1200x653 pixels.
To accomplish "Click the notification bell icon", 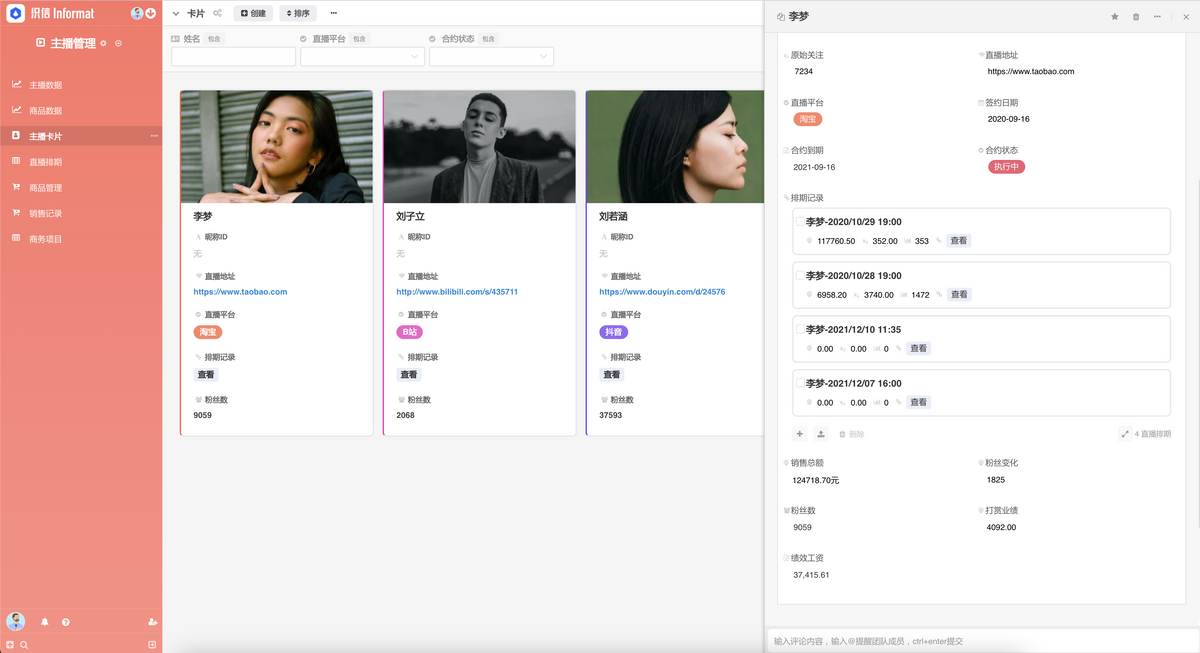I will click(44, 622).
